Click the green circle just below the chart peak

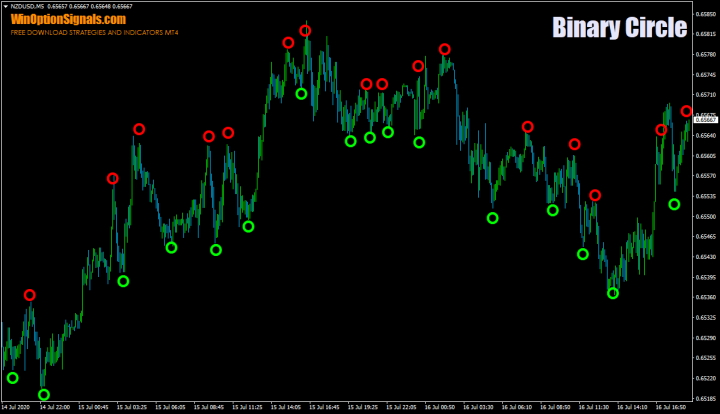pyautogui.click(x=301, y=94)
